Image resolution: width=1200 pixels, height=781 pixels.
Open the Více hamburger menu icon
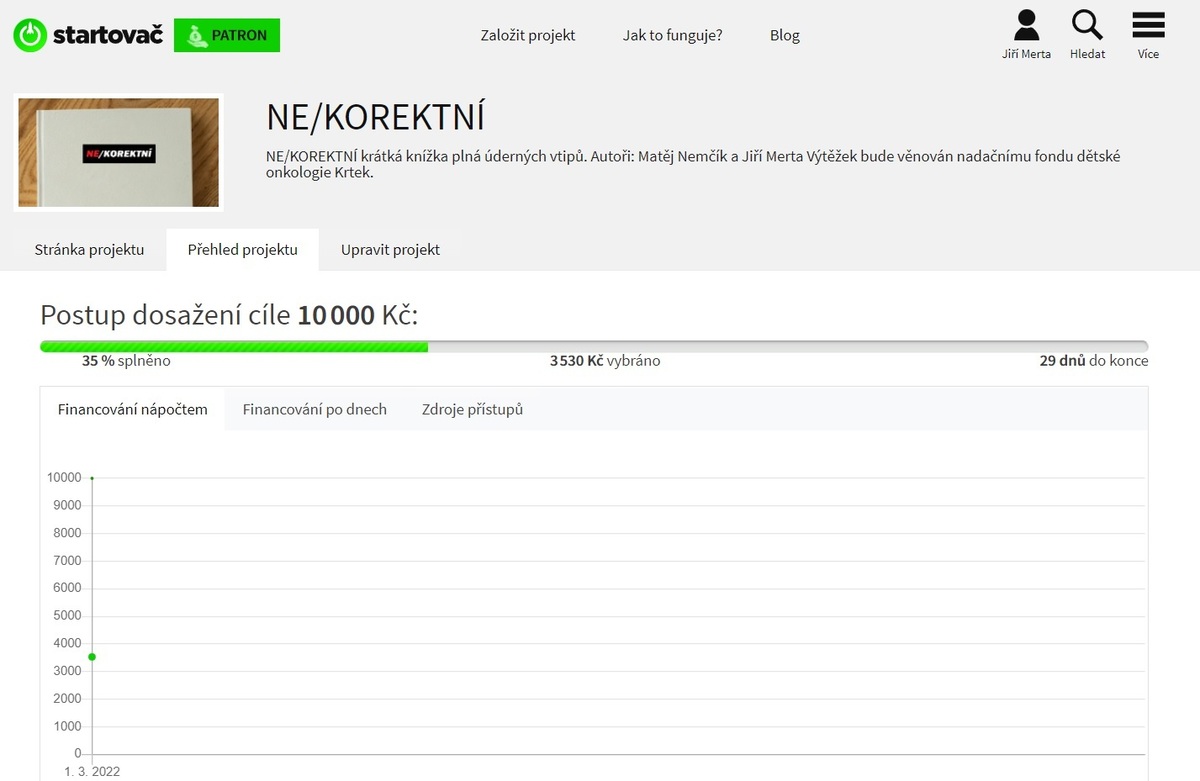tap(1148, 25)
